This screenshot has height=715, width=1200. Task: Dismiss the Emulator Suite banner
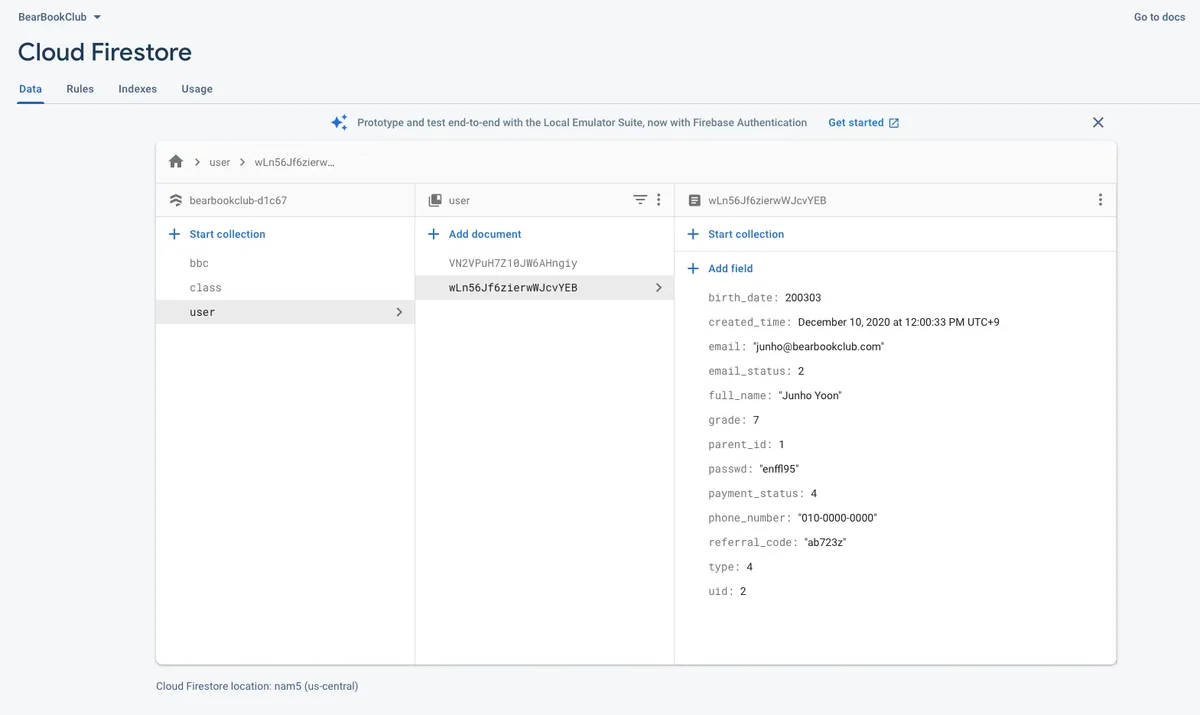point(1098,123)
